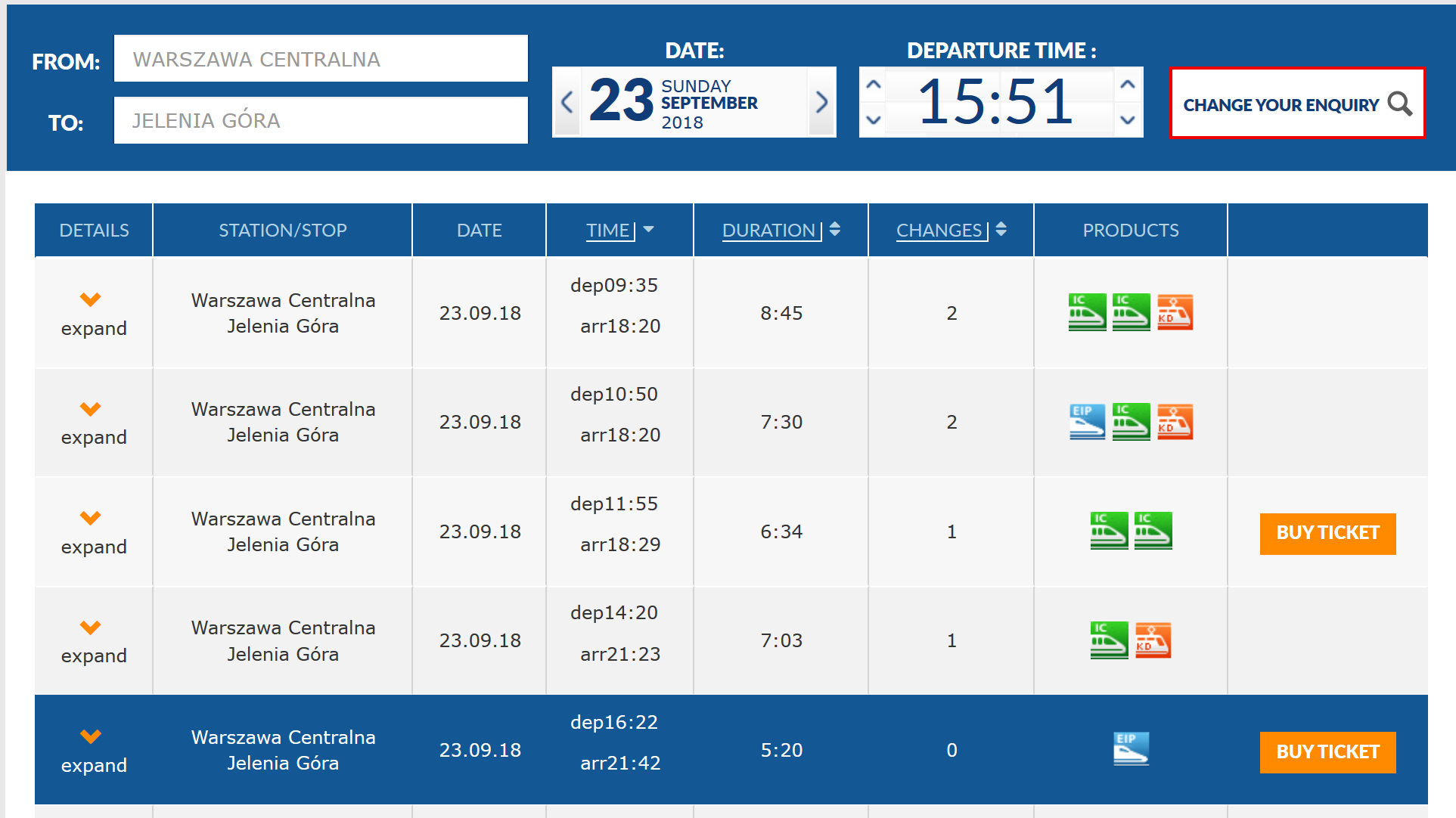Click search magnifier in Change Your Enquiry

1399,104
